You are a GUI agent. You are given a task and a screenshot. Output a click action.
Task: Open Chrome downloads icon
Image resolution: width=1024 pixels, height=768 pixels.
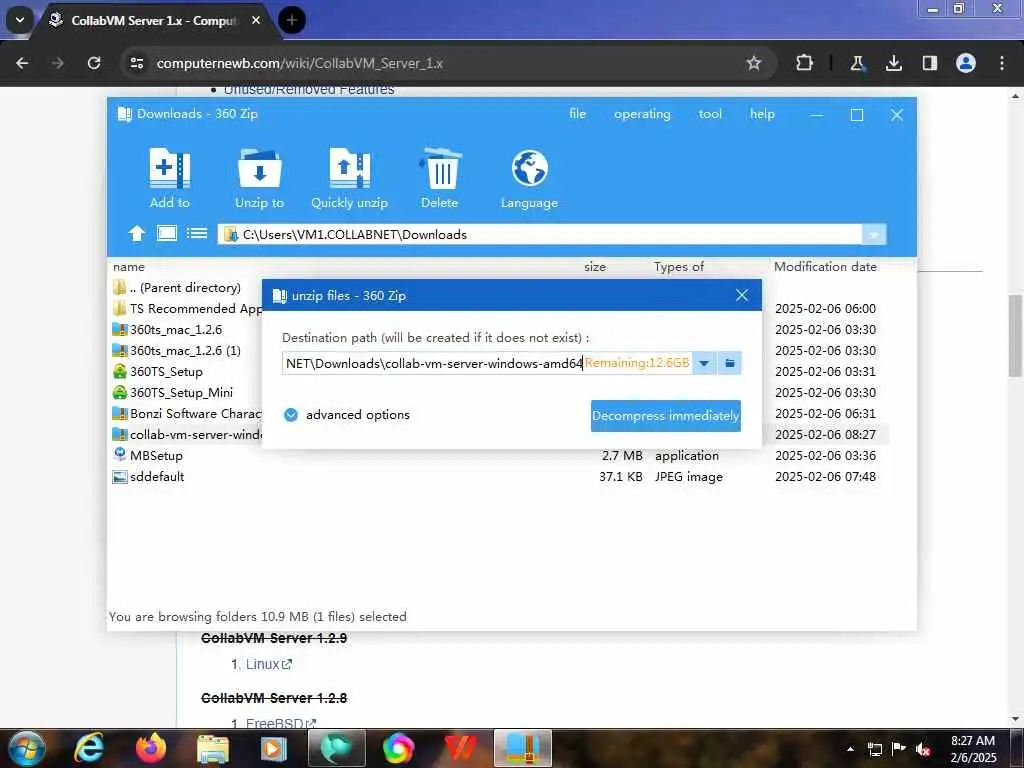point(893,63)
